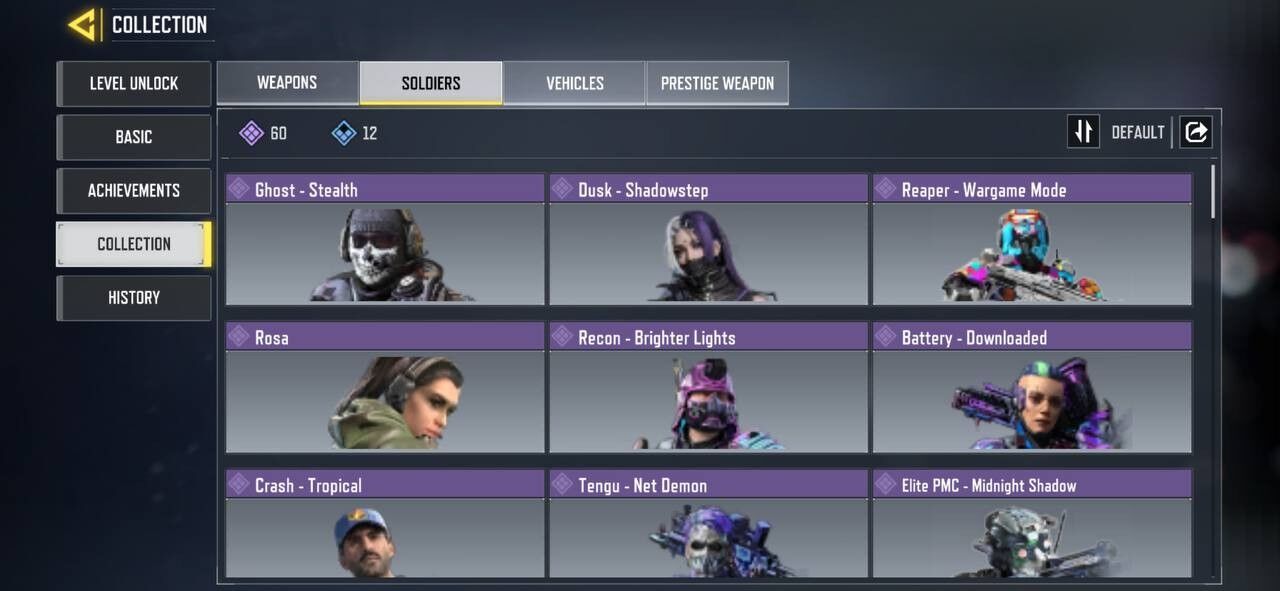The height and width of the screenshot is (591, 1280).
Task: Open the PRESTIGE WEAPON tab
Action: click(x=718, y=83)
